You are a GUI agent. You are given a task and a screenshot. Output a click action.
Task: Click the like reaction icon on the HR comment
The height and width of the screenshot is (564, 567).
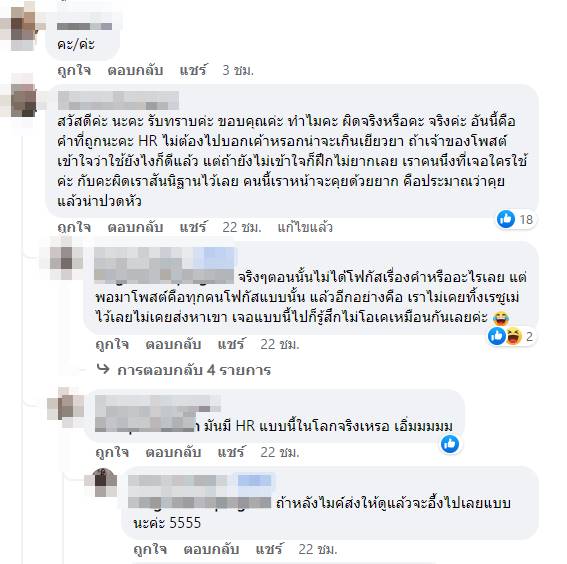[450, 444]
